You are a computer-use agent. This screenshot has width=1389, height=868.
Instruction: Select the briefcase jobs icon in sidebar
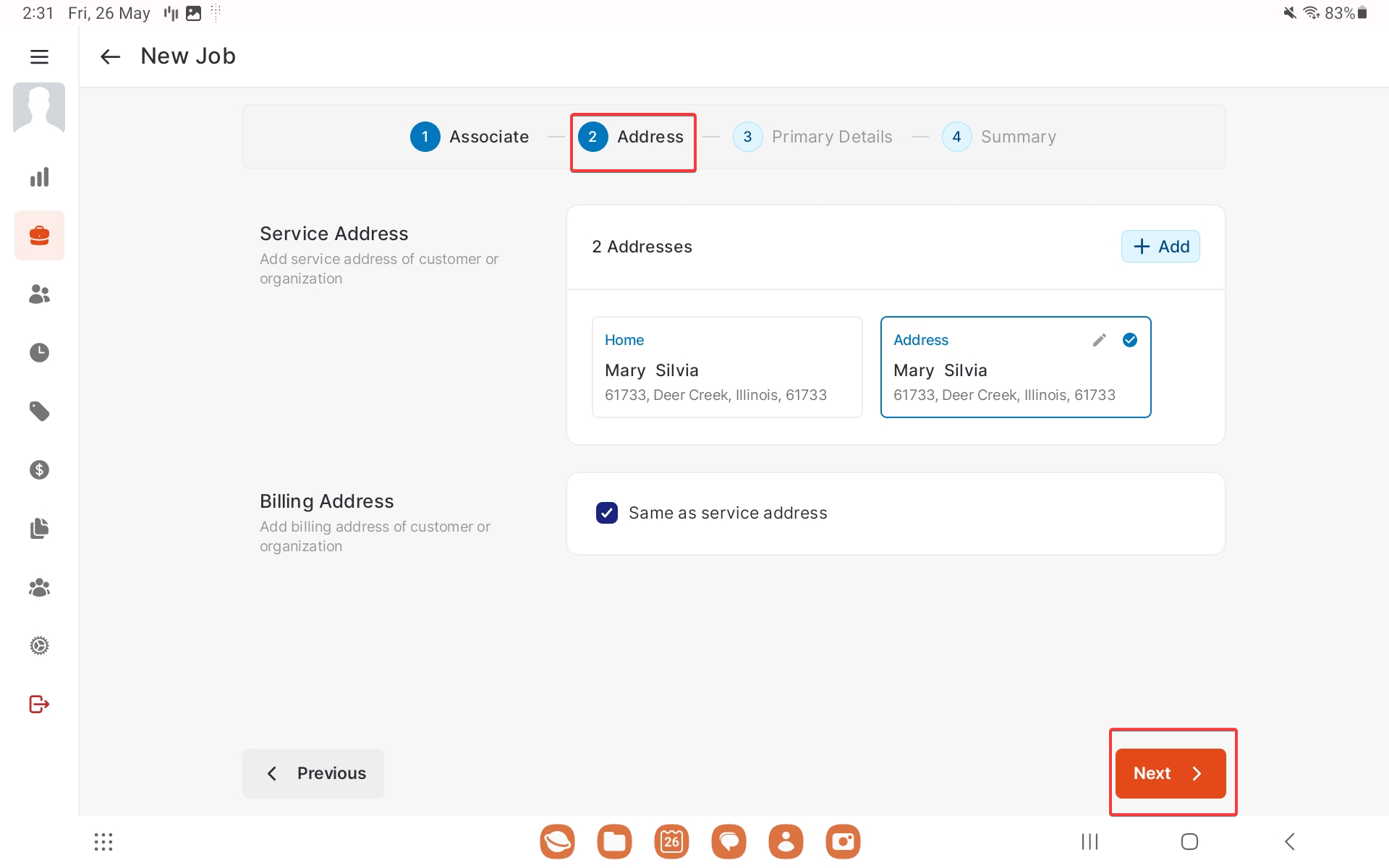pyautogui.click(x=39, y=236)
